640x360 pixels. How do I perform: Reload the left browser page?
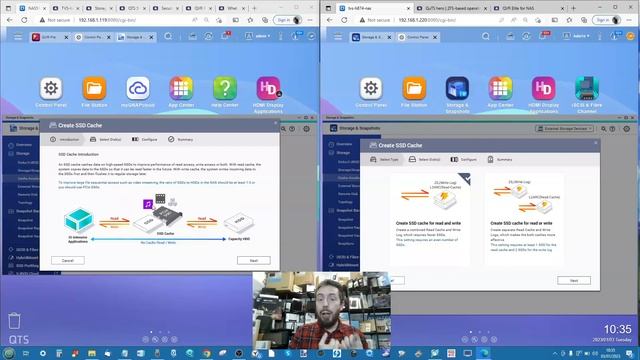(x=24, y=20)
